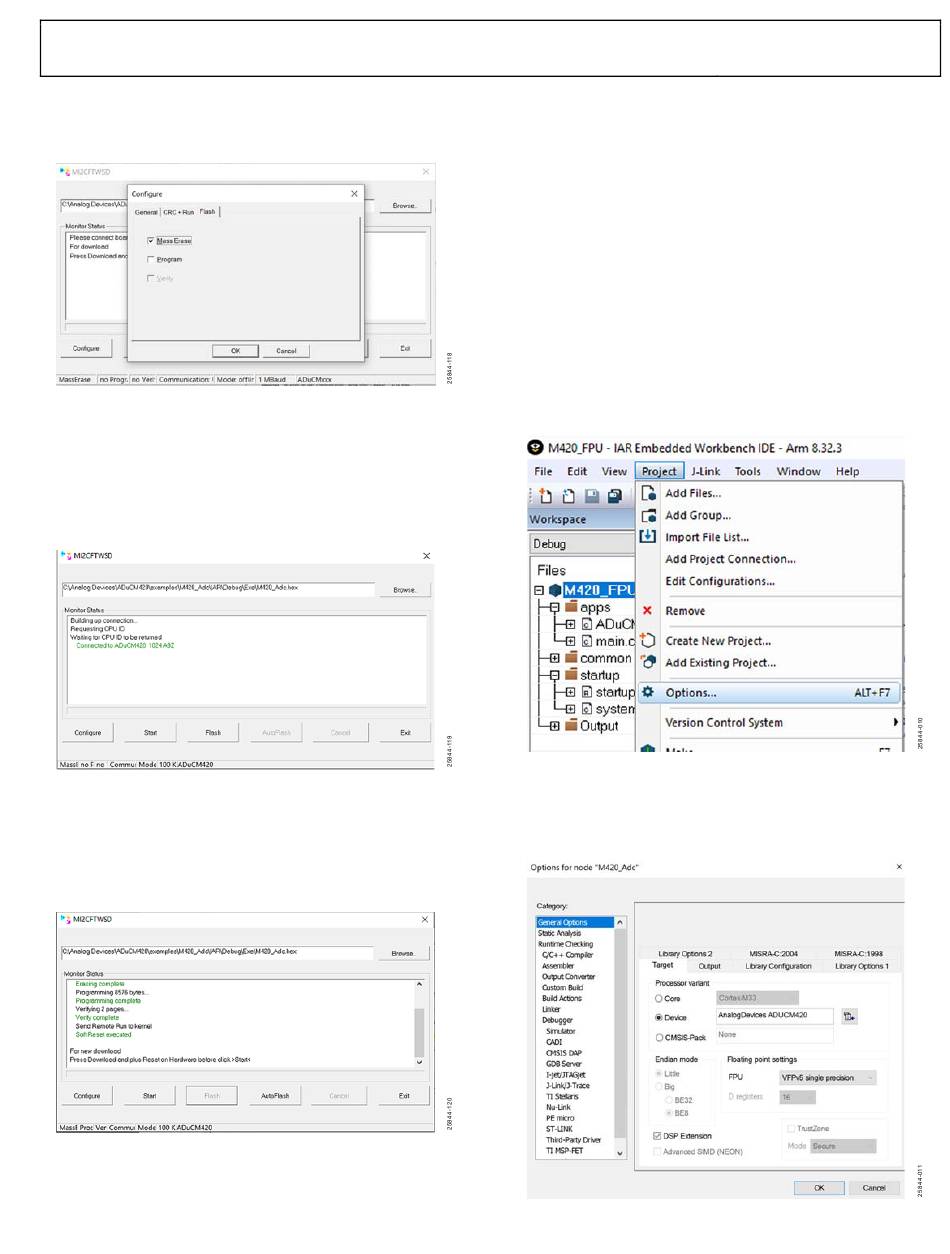Click the Add Files icon in Project menu
Viewport: 950px width, 1254px height.
point(648,493)
